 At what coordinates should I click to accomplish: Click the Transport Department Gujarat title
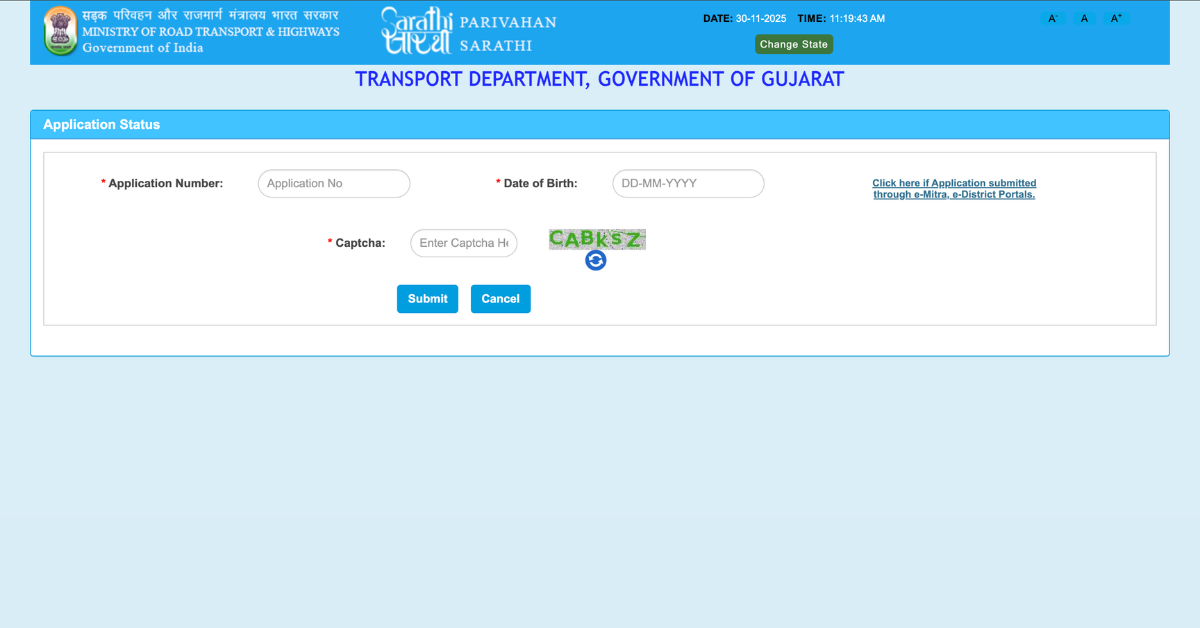tap(599, 79)
